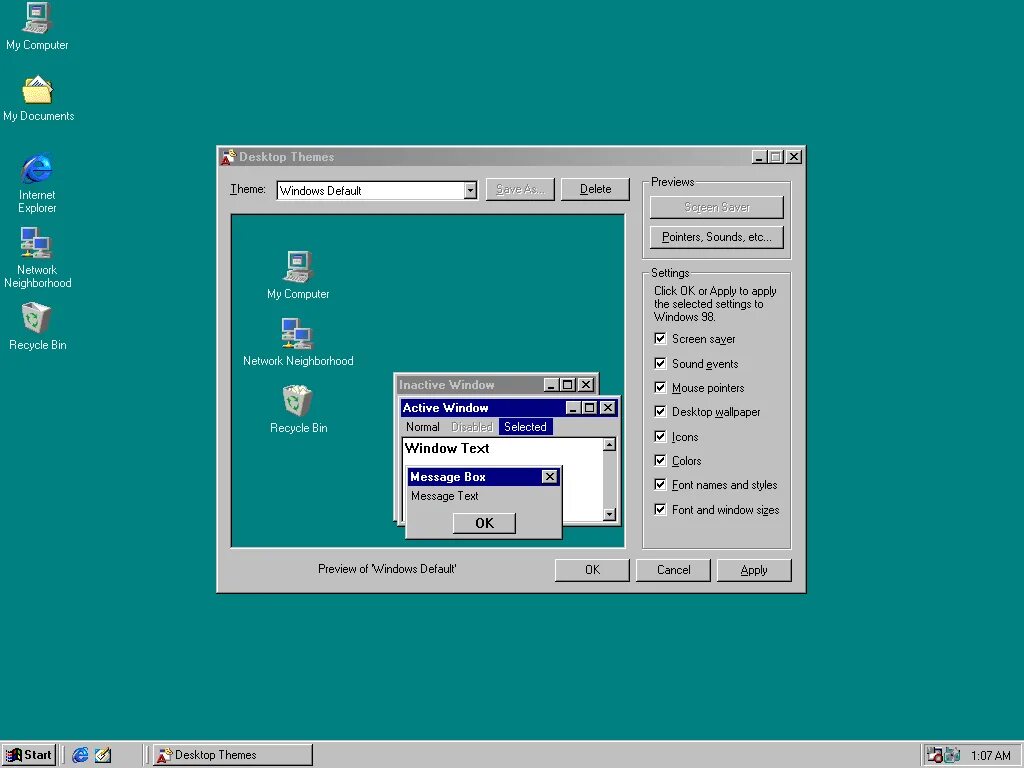Click Recycle Bin icon in theme preview
This screenshot has height=768, width=1024.
pyautogui.click(x=297, y=400)
